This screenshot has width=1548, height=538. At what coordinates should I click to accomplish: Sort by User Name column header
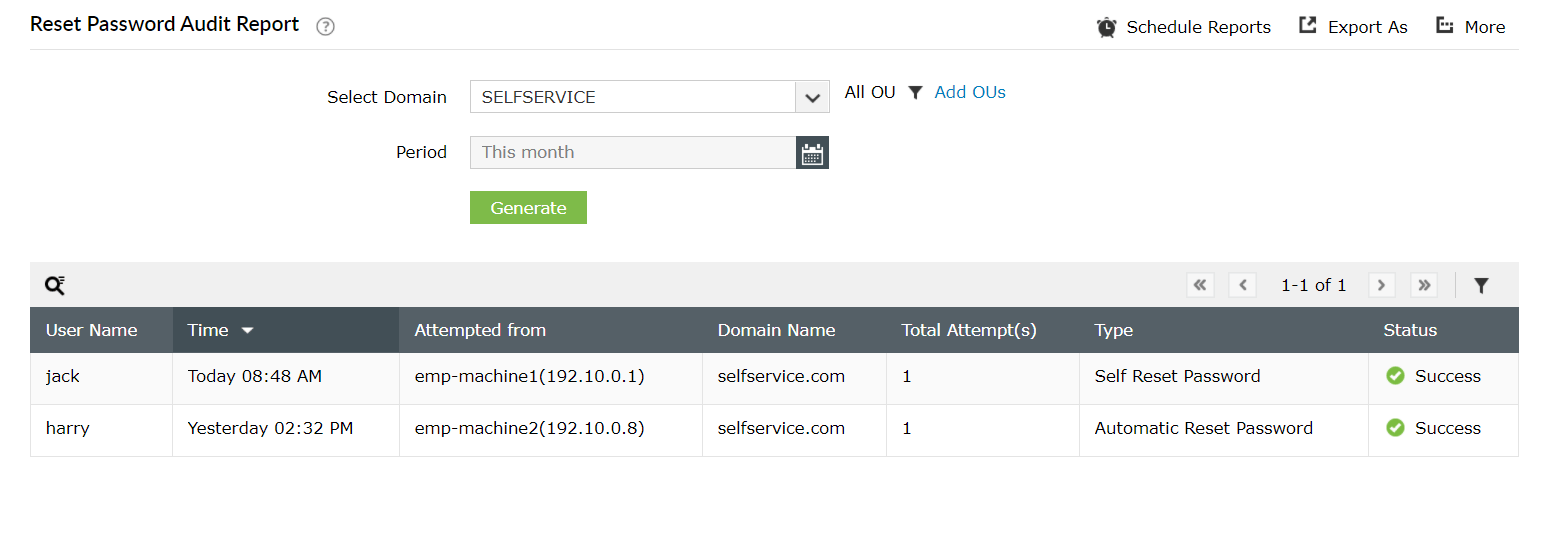point(92,330)
